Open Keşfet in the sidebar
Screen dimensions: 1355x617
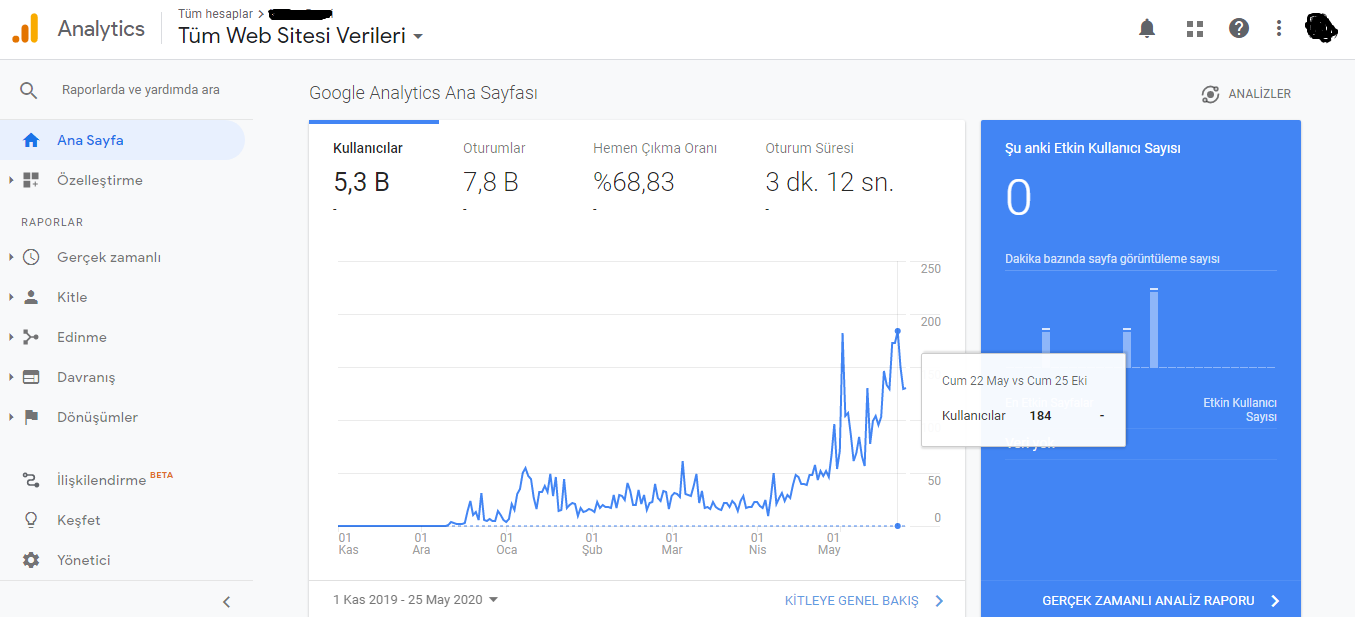79,520
